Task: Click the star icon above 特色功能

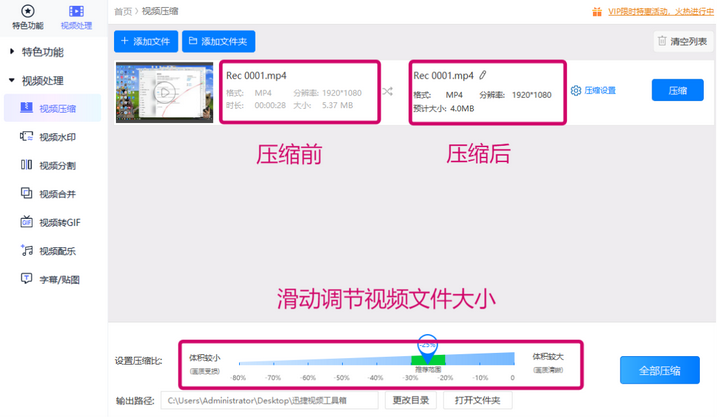Action: click(28, 11)
